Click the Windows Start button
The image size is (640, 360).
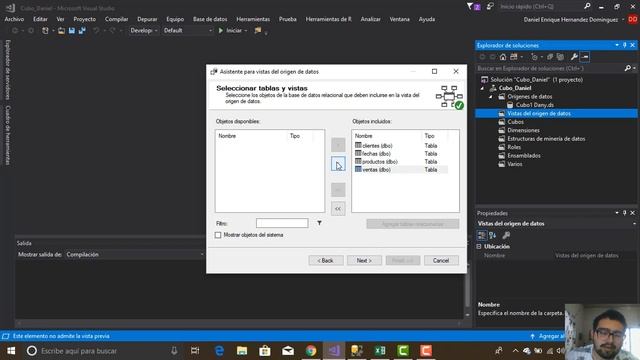[11, 351]
